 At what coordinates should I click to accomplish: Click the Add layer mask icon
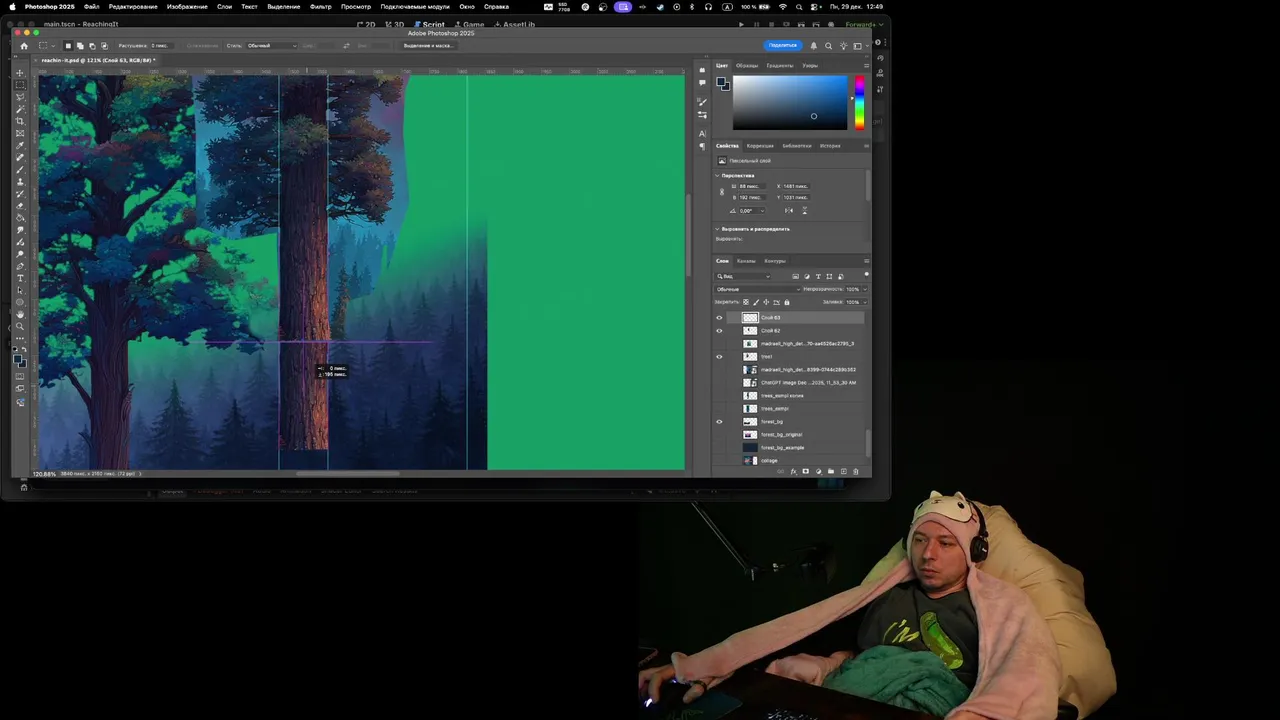click(x=806, y=471)
